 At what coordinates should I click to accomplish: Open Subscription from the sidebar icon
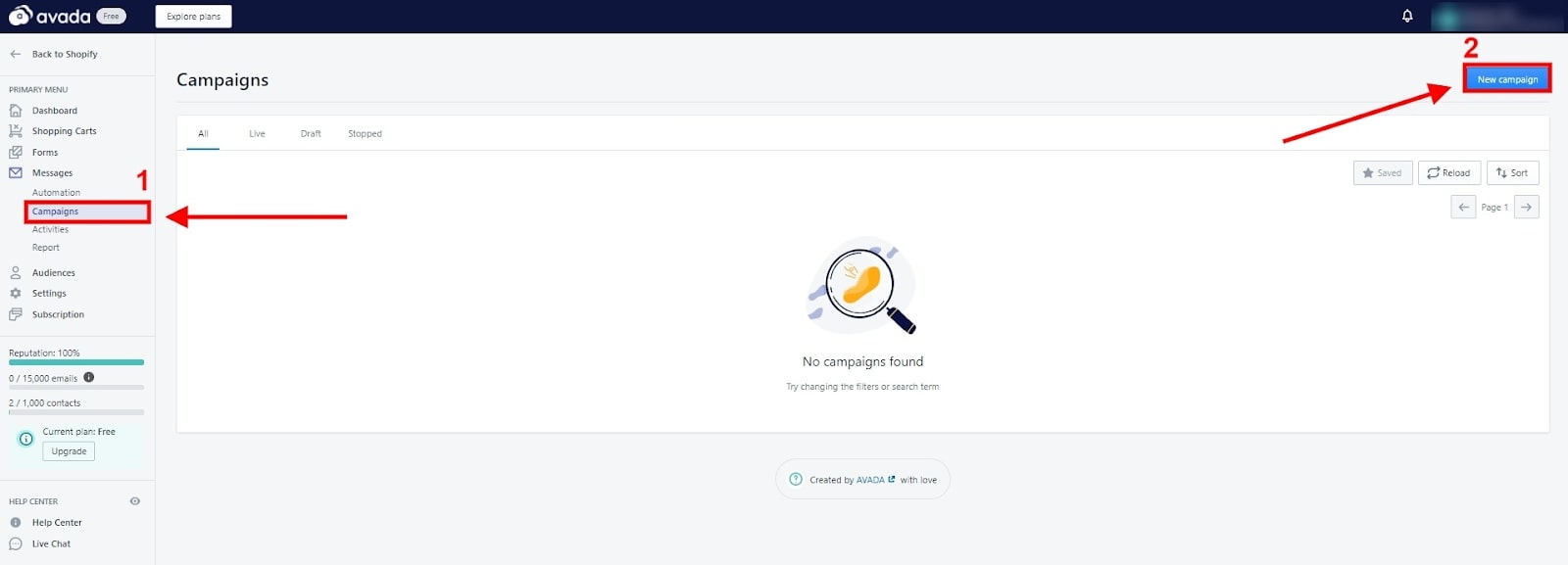(16, 314)
